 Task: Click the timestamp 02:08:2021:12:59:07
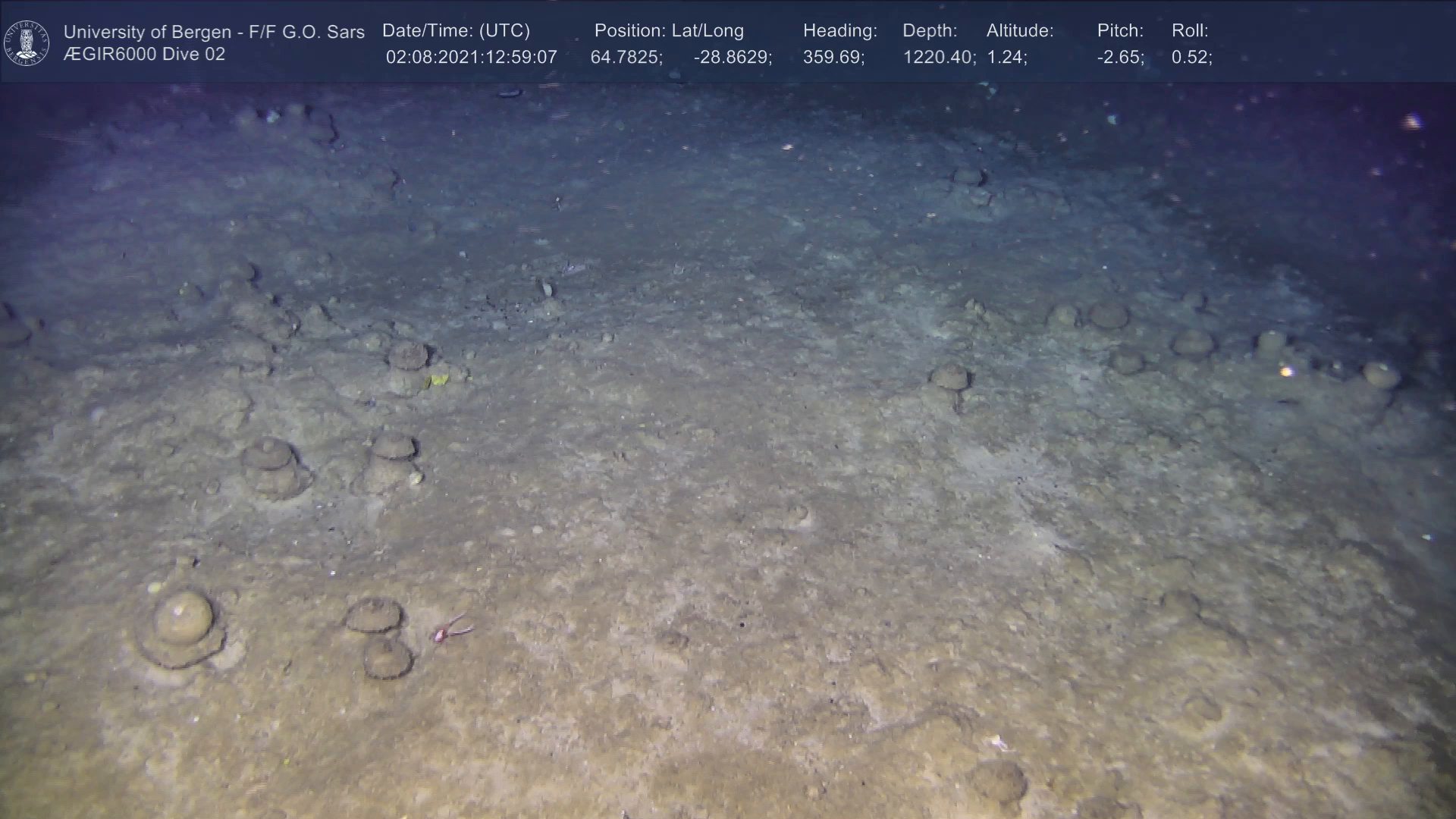pos(471,58)
